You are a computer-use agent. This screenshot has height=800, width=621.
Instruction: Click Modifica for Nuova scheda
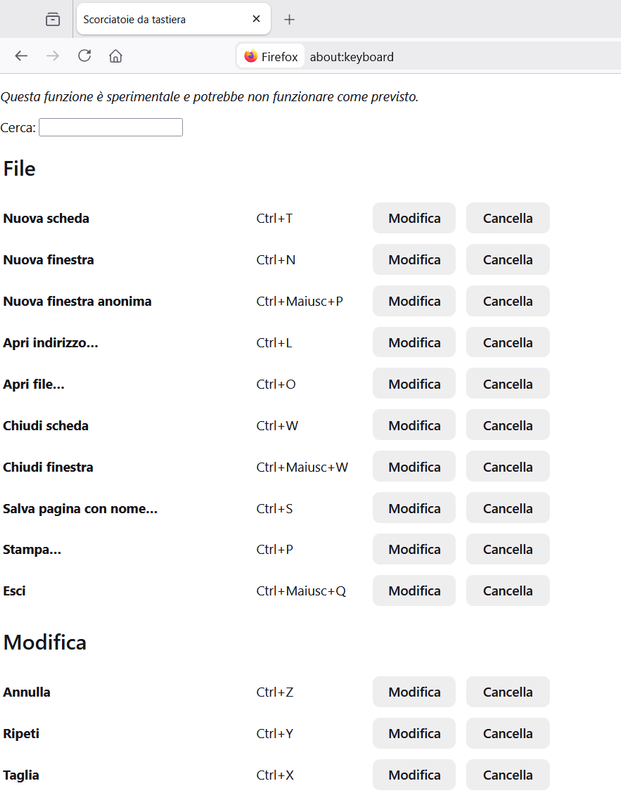[x=413, y=218]
